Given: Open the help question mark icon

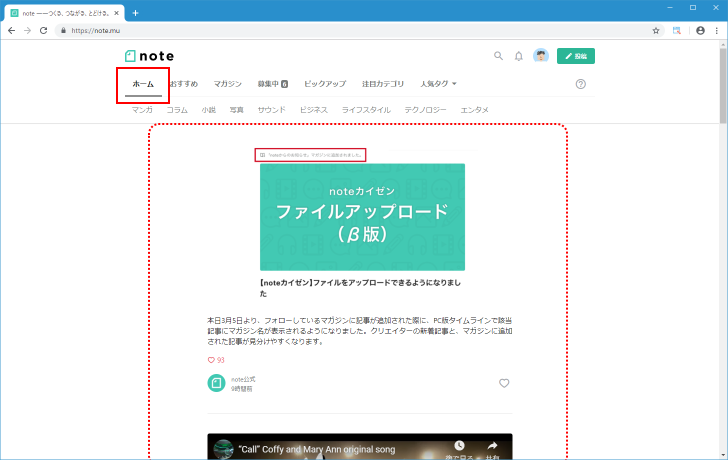Looking at the screenshot, I should click(580, 84).
